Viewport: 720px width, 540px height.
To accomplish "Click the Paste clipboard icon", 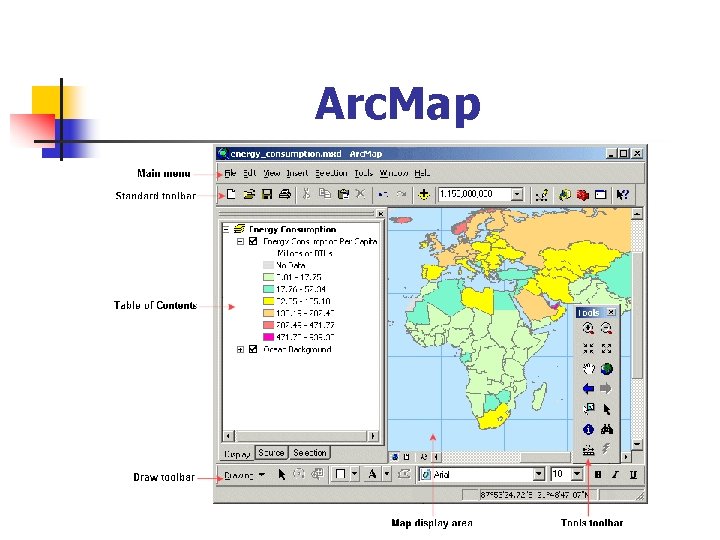I will (x=343, y=194).
